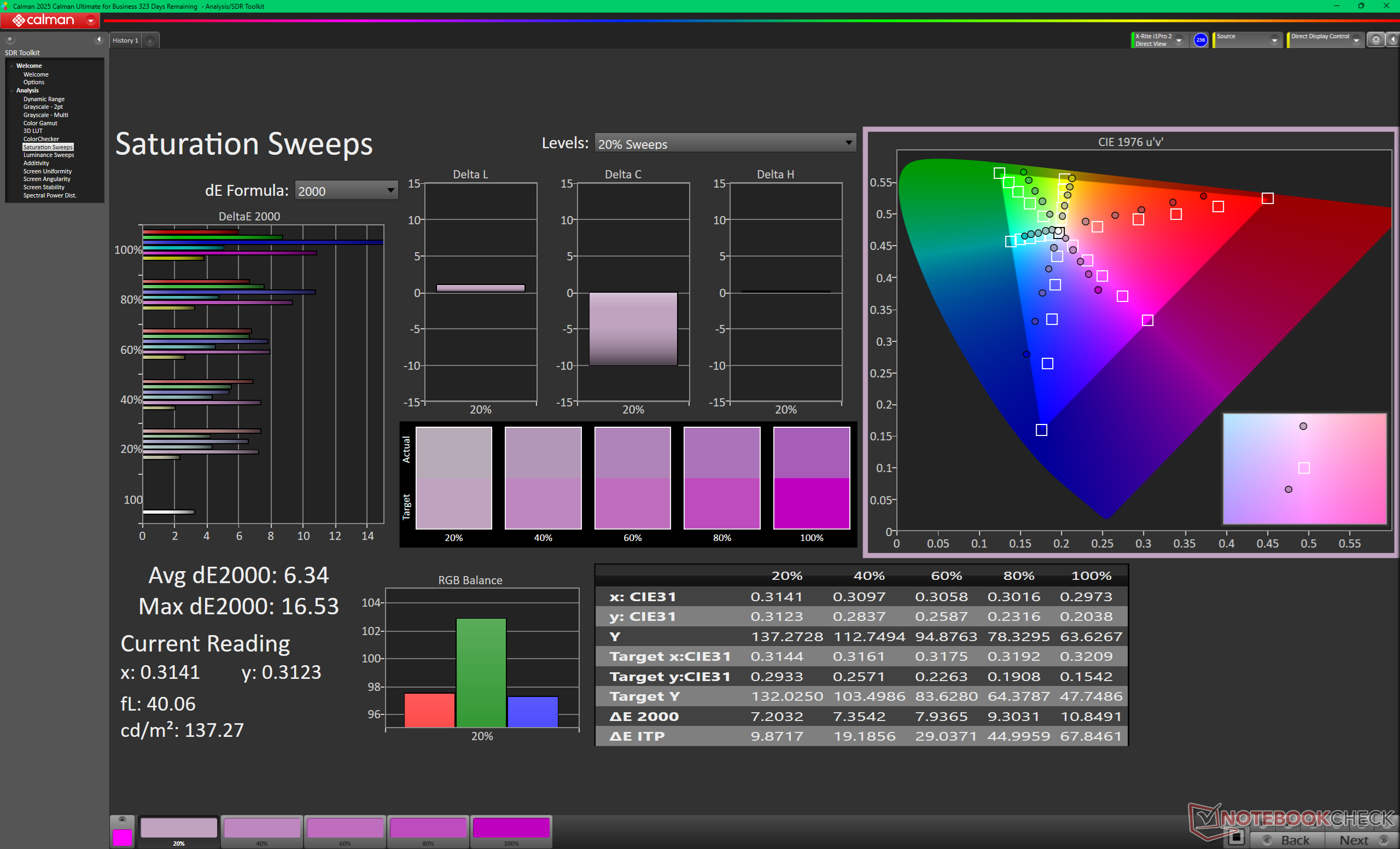Image resolution: width=1400 pixels, height=849 pixels.
Task: Go to the Luminance Sweeps page
Action: point(48,155)
